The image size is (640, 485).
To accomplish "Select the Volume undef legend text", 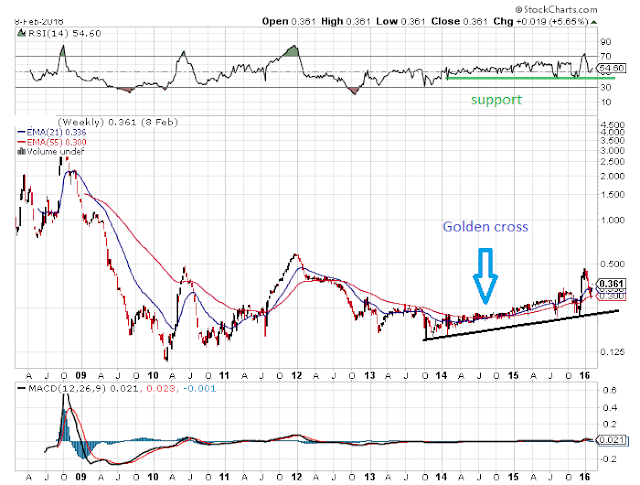I will pos(55,152).
